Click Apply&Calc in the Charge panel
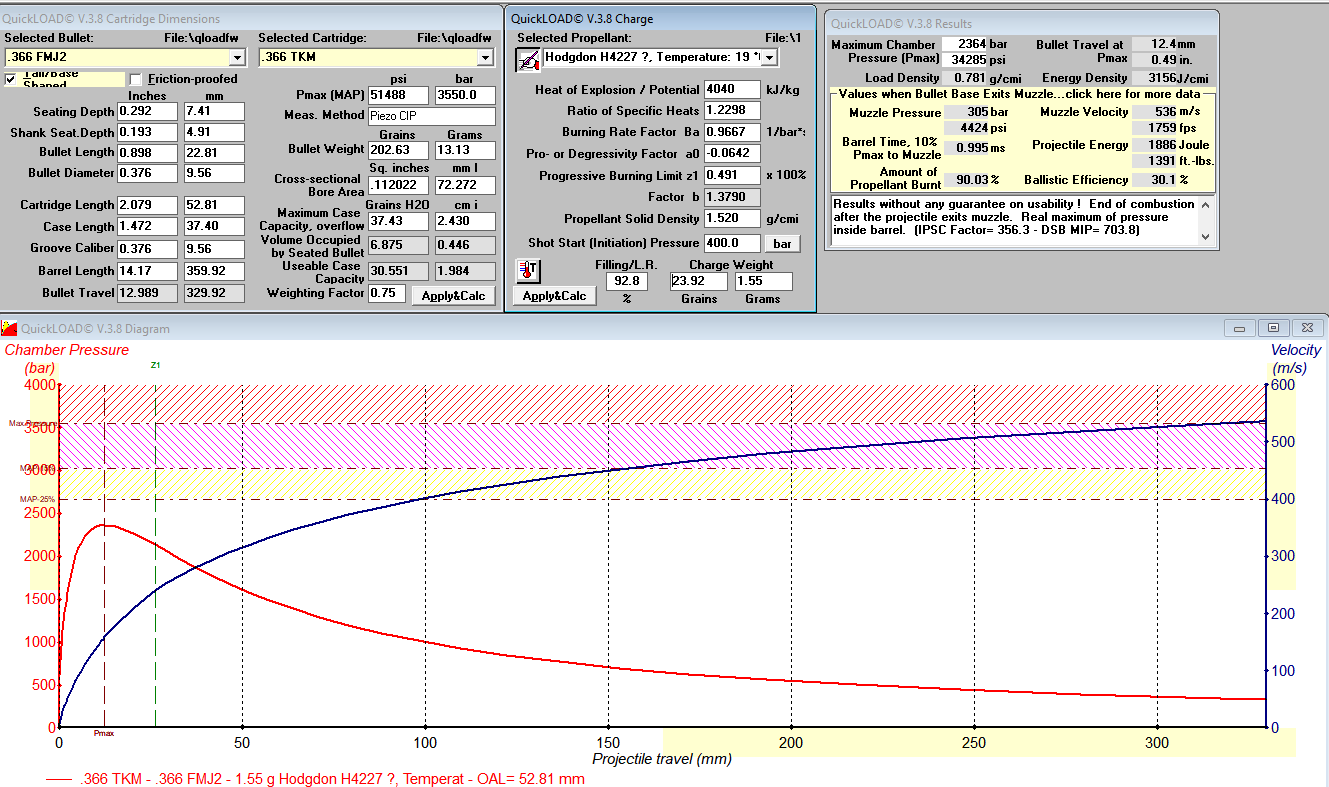The height and width of the screenshot is (787, 1329). click(554, 296)
